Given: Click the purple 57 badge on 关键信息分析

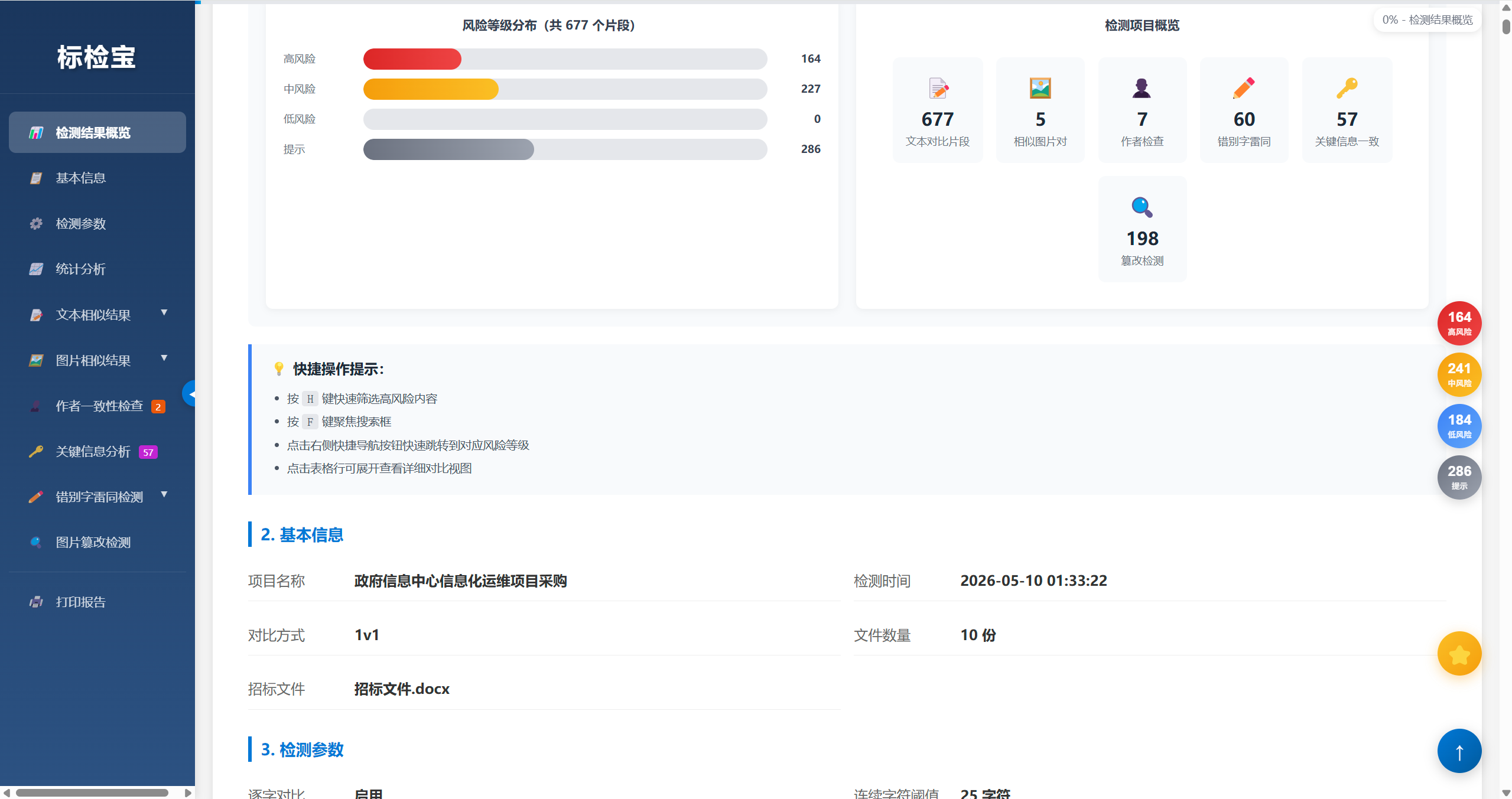Looking at the screenshot, I should (x=148, y=452).
